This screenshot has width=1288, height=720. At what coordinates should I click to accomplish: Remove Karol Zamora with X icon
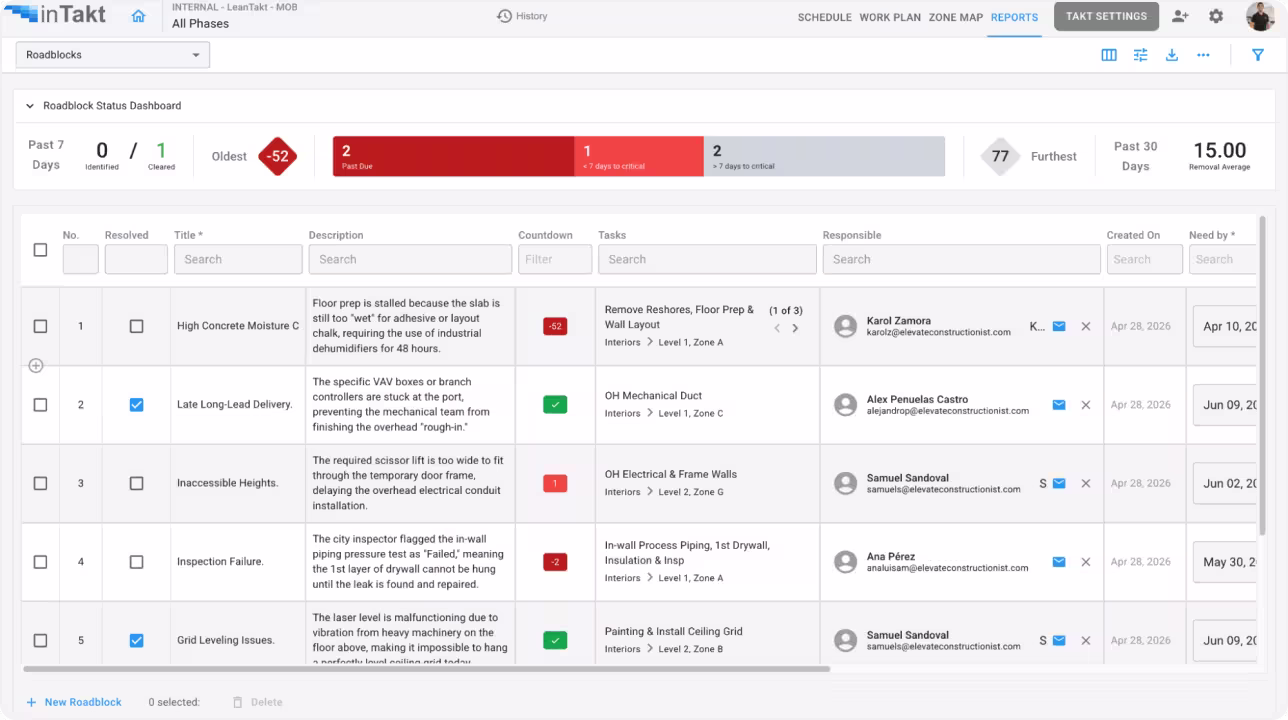tap(1085, 326)
